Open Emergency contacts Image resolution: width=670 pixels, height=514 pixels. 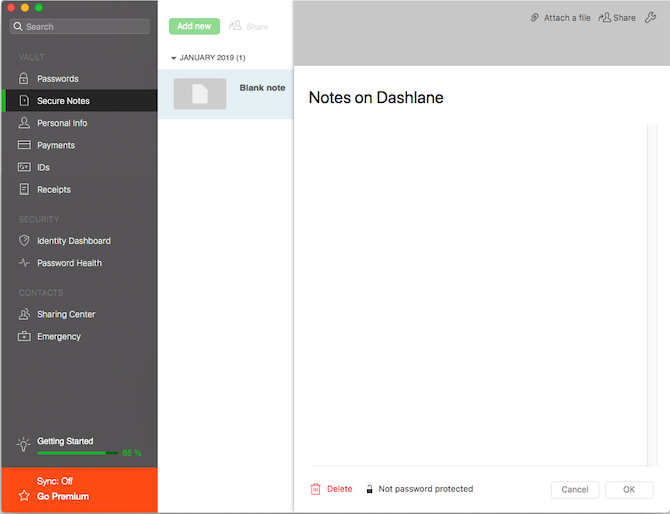80,337
